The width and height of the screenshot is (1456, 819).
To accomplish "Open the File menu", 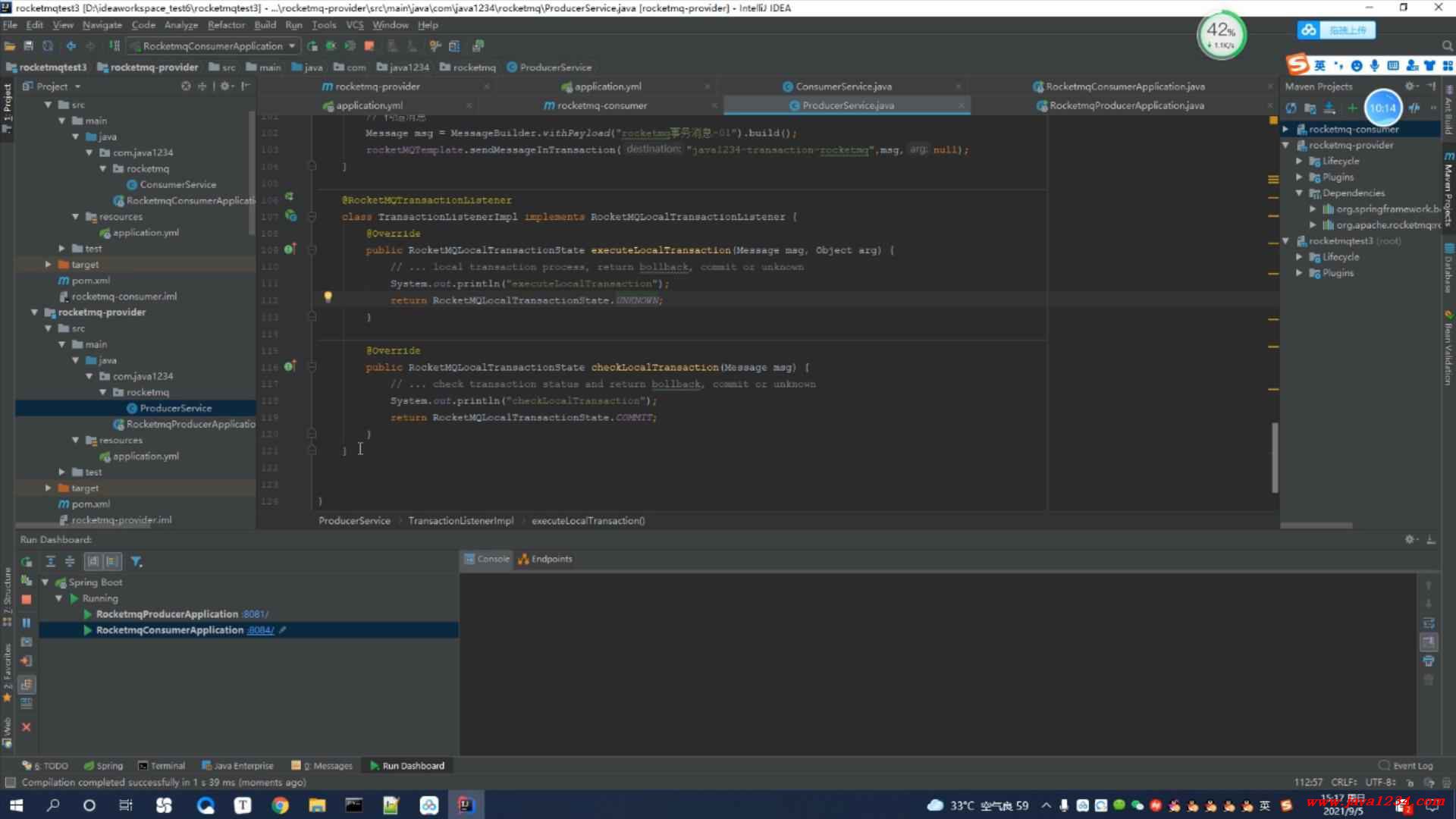I will point(10,25).
